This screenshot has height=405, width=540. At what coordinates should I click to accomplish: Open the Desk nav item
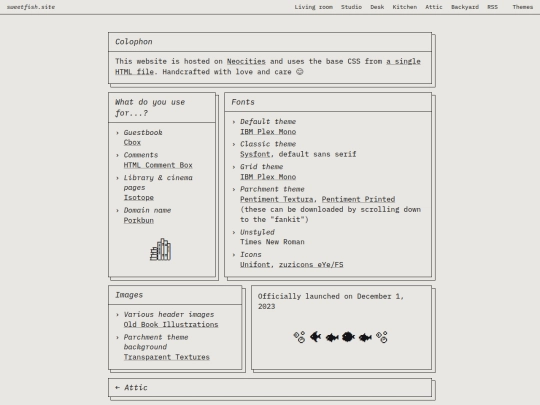(x=377, y=7)
